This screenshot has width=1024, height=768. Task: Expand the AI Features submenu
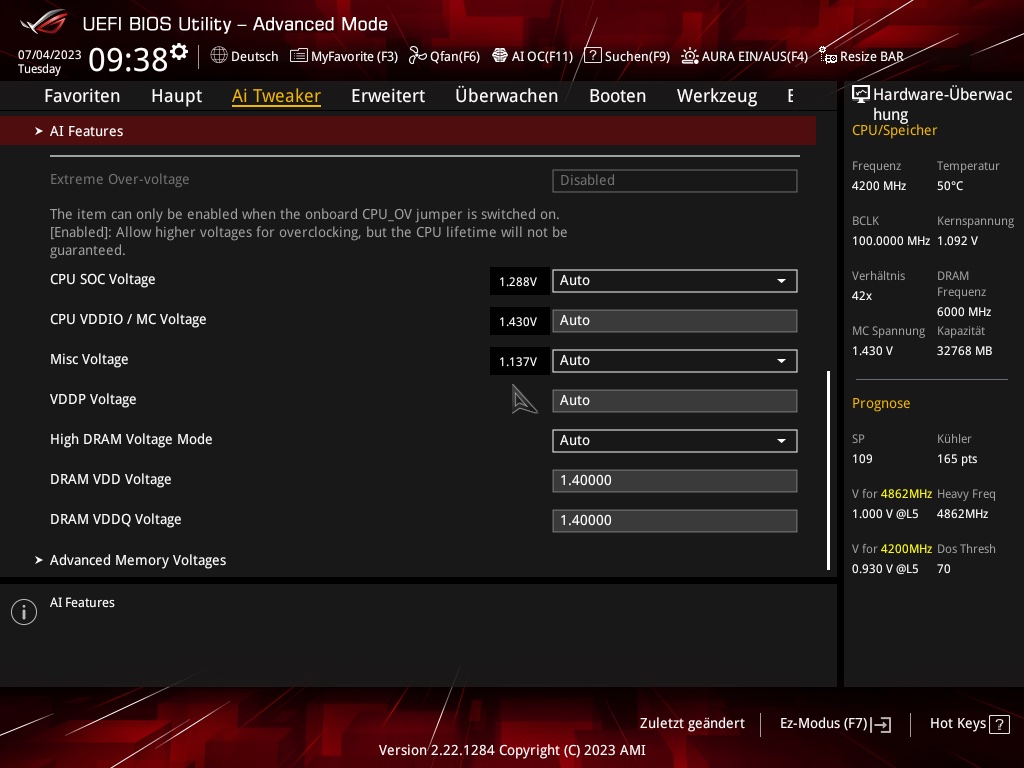tap(408, 131)
